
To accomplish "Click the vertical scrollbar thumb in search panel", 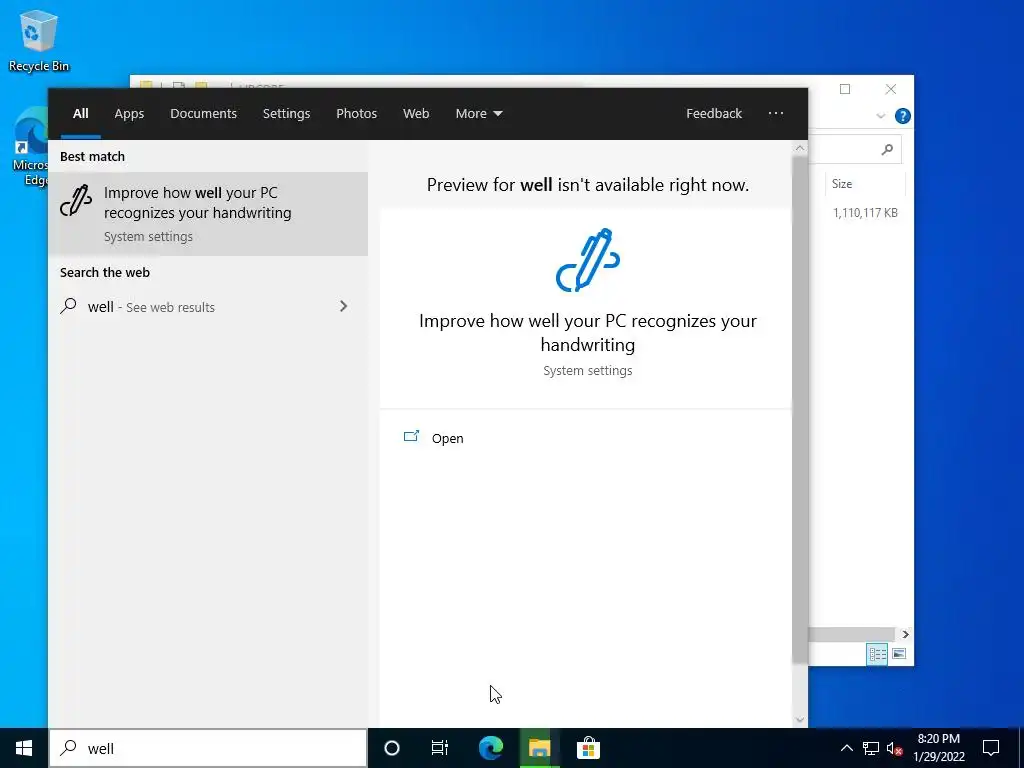I will tap(800, 410).
